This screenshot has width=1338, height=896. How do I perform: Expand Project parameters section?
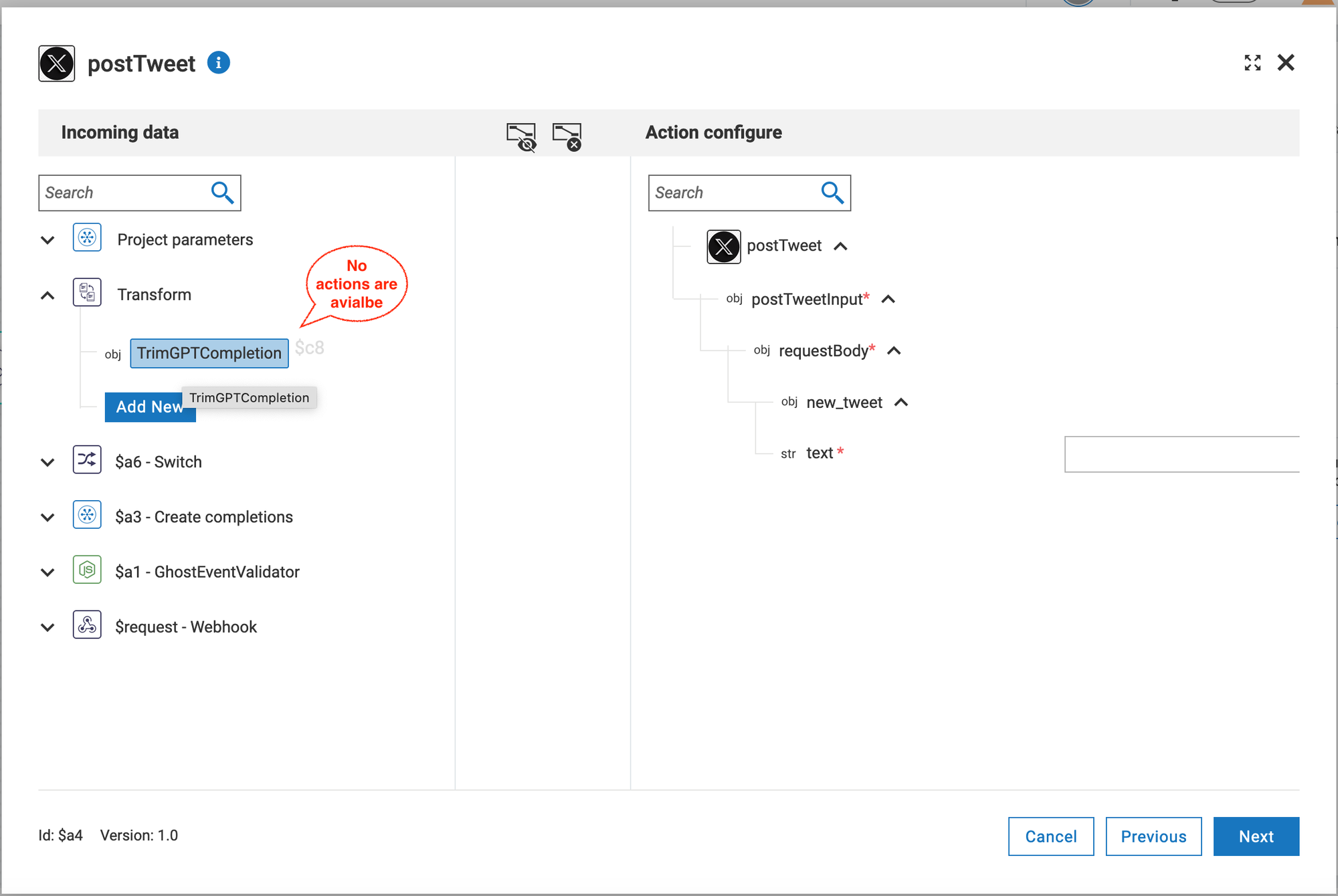click(47, 240)
